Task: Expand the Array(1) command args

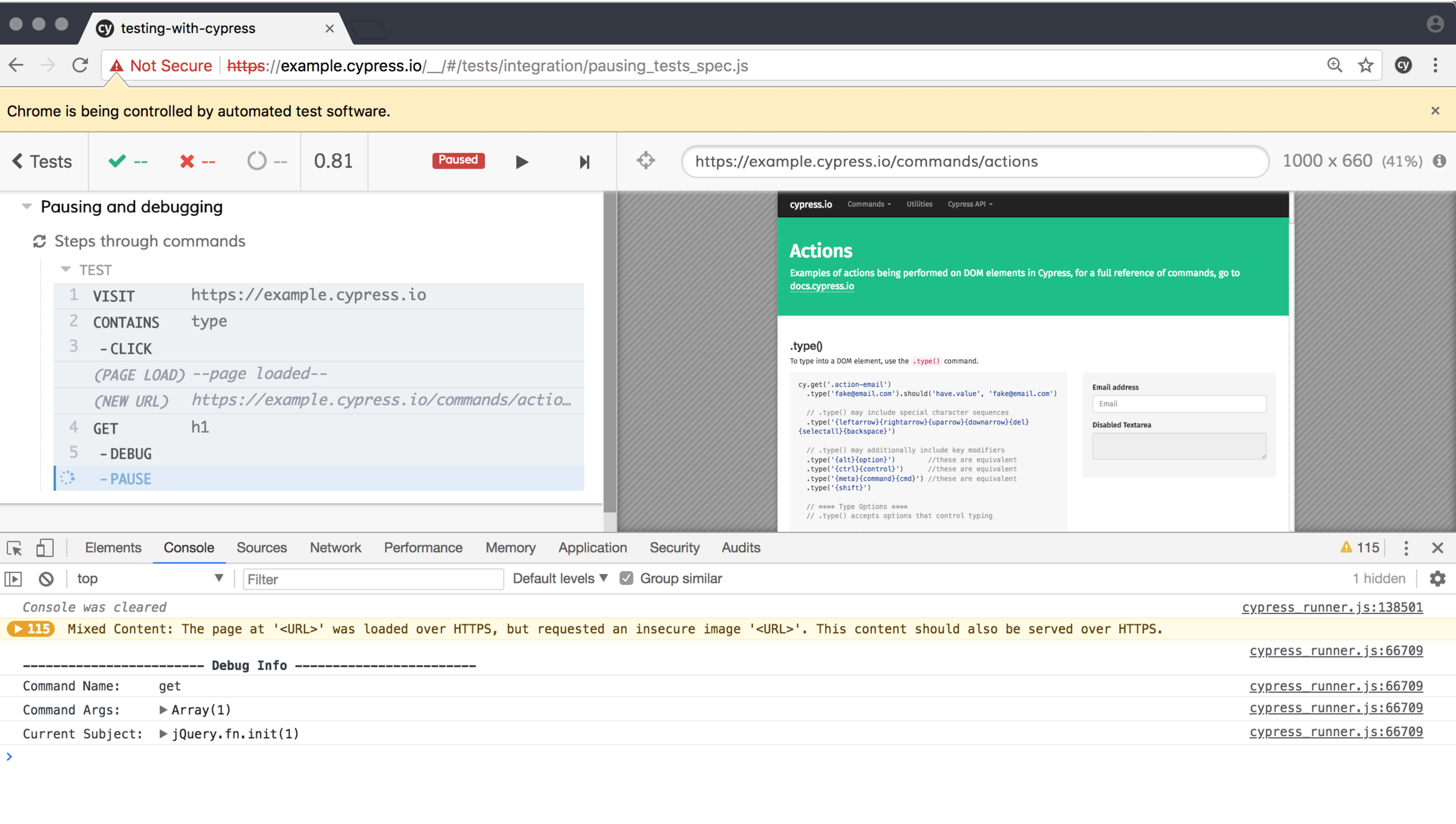Action: click(x=163, y=709)
